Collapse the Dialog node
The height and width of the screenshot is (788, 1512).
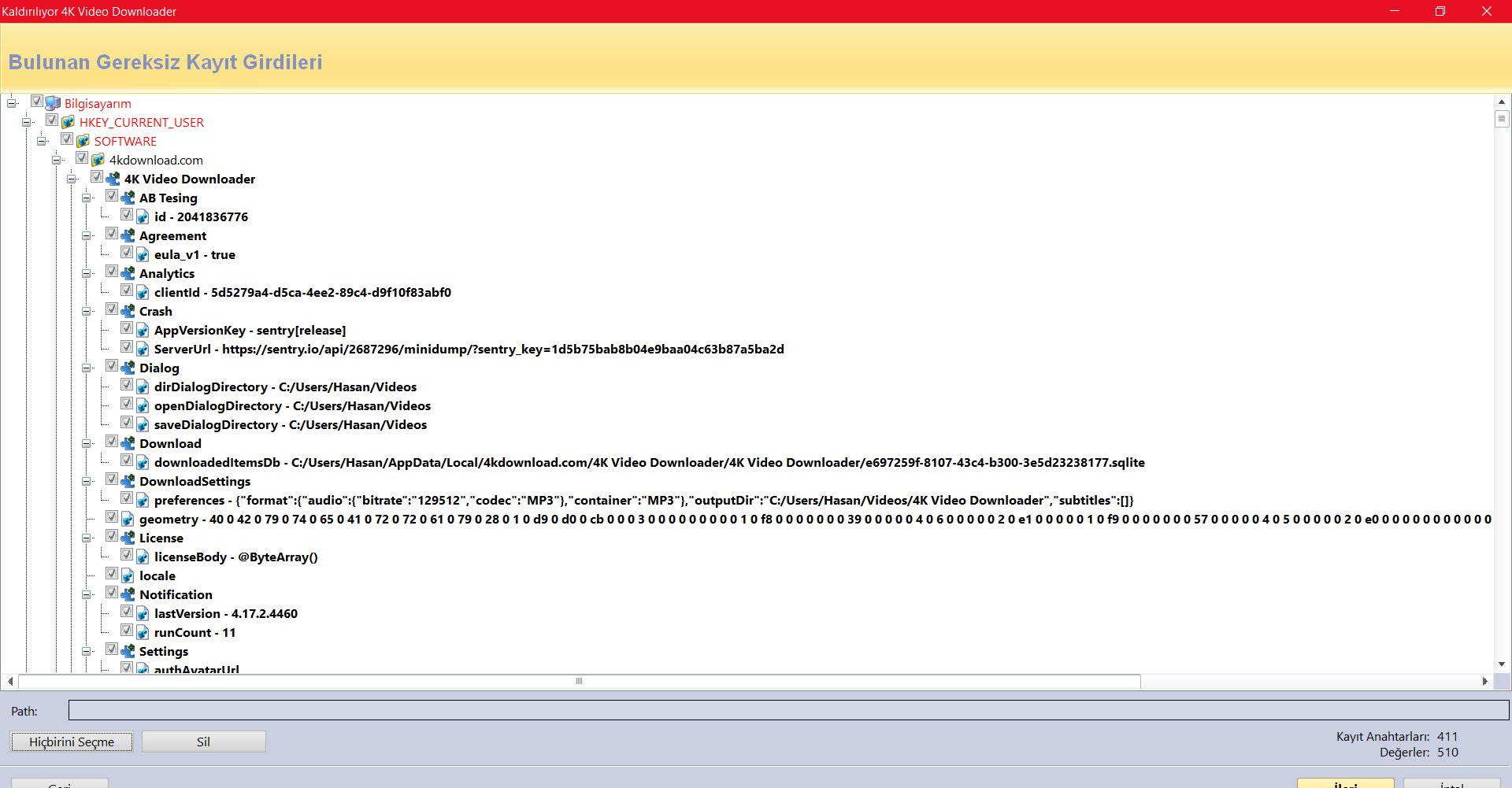(x=87, y=368)
